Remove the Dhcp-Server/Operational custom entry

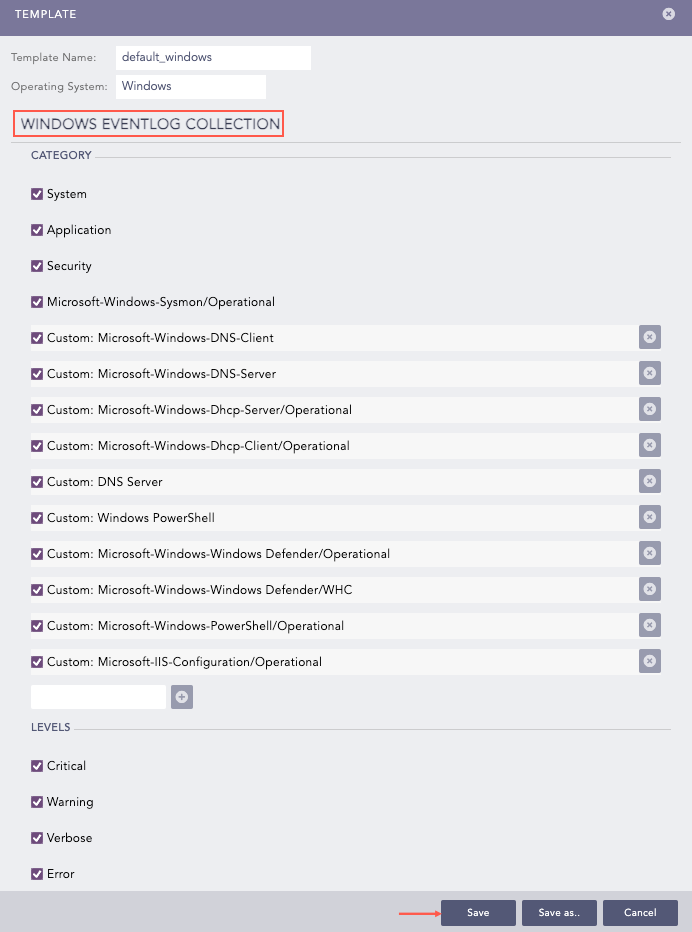point(649,410)
